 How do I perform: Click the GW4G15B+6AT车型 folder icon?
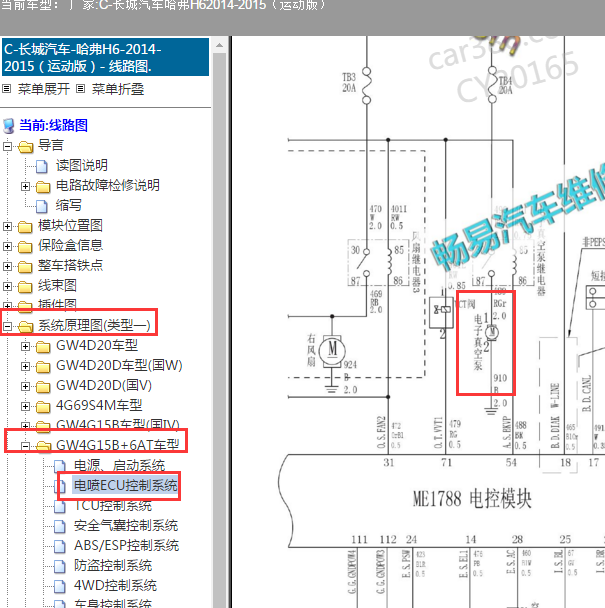click(43, 446)
